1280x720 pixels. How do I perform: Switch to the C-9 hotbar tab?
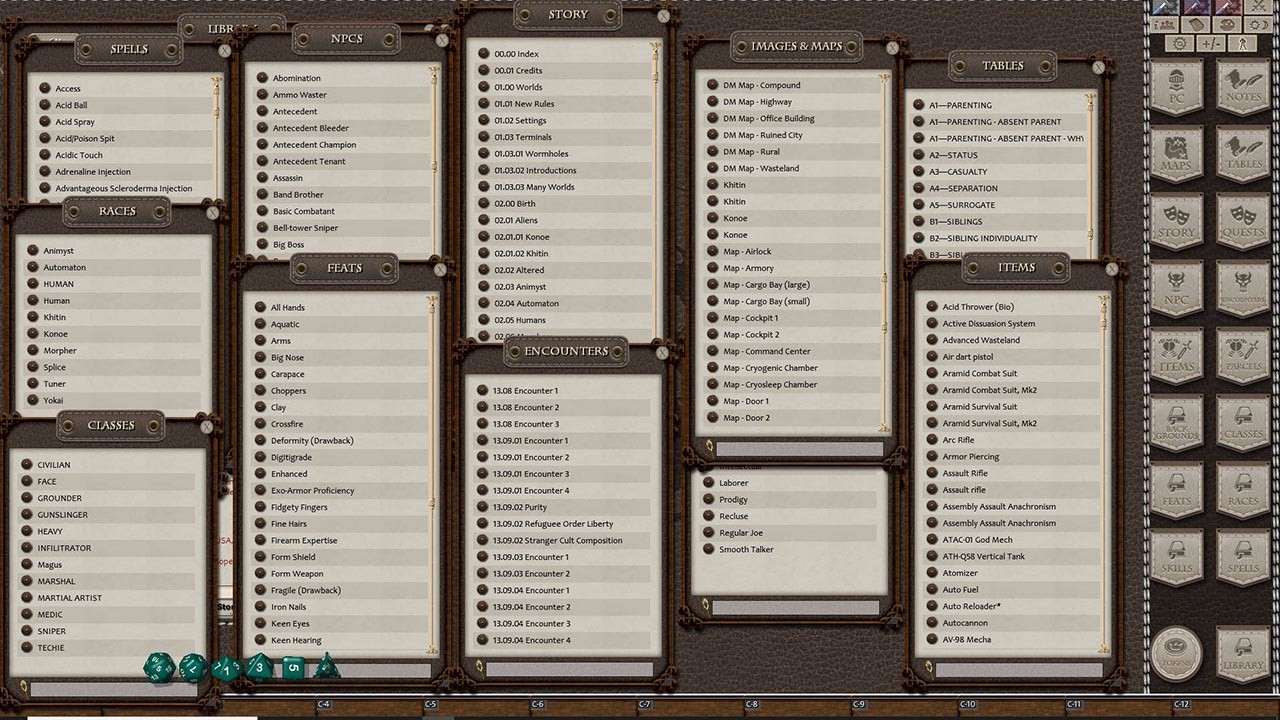pyautogui.click(x=859, y=704)
